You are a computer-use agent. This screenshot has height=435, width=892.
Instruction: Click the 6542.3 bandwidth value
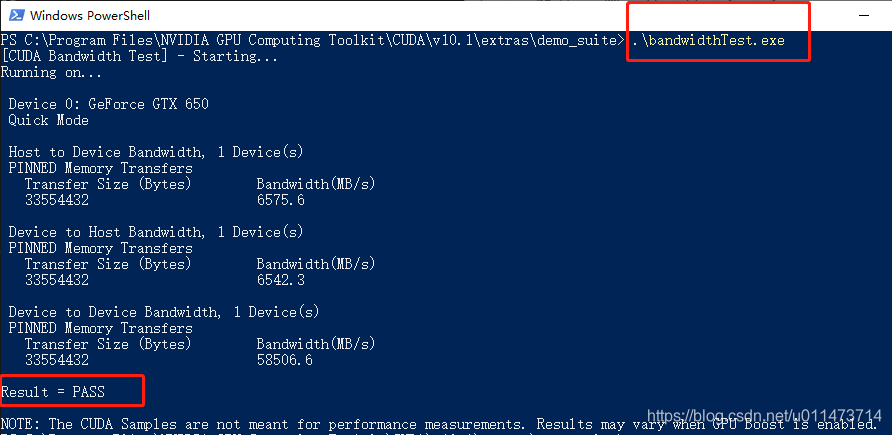click(280, 280)
